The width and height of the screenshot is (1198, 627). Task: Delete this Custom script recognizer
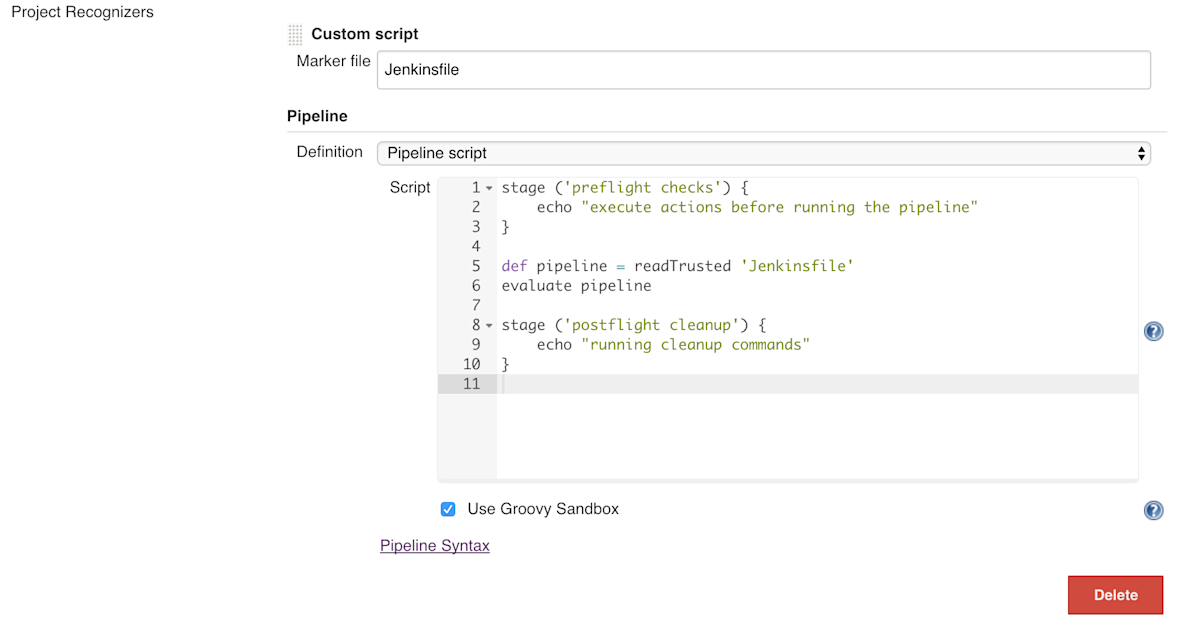pyautogui.click(x=1115, y=594)
